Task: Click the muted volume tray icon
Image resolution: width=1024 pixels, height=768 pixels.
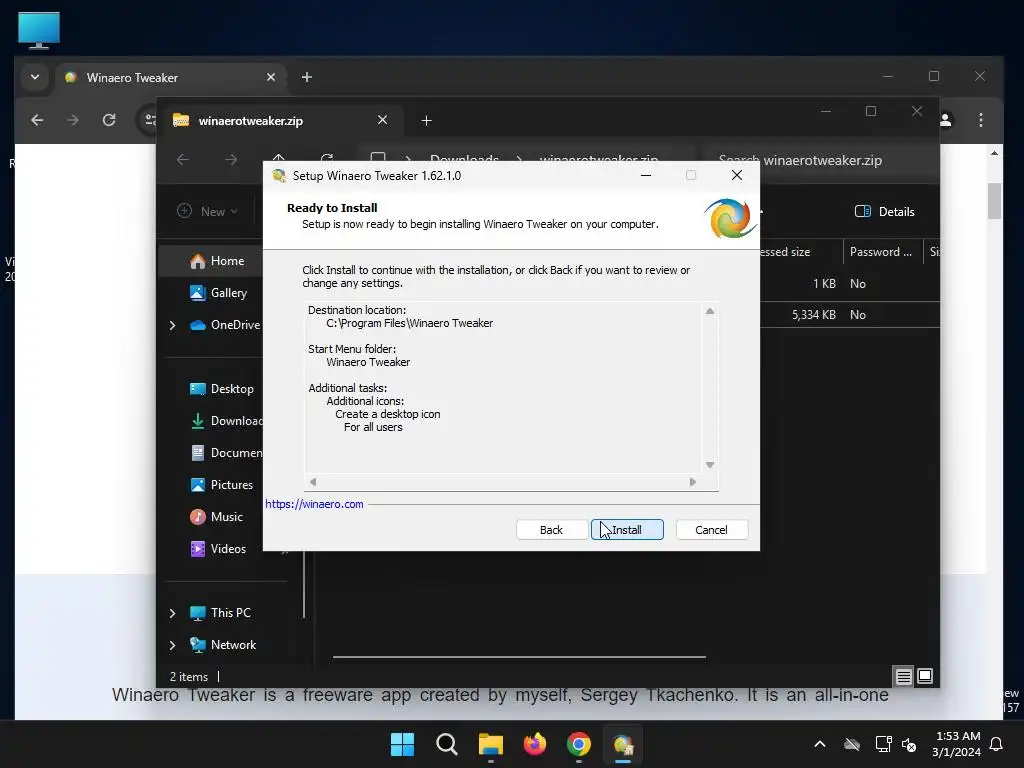Action: pos(909,744)
